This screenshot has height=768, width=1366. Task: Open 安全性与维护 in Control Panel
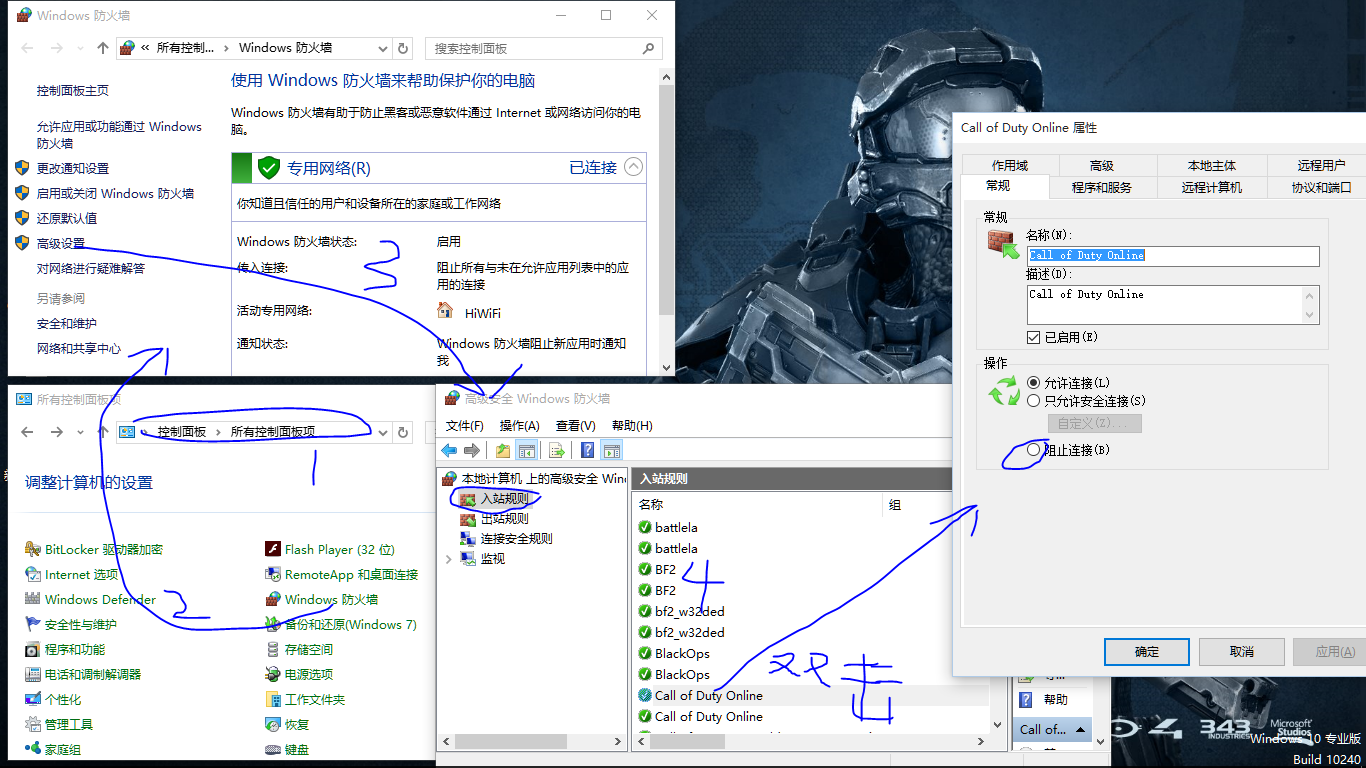(x=70, y=624)
